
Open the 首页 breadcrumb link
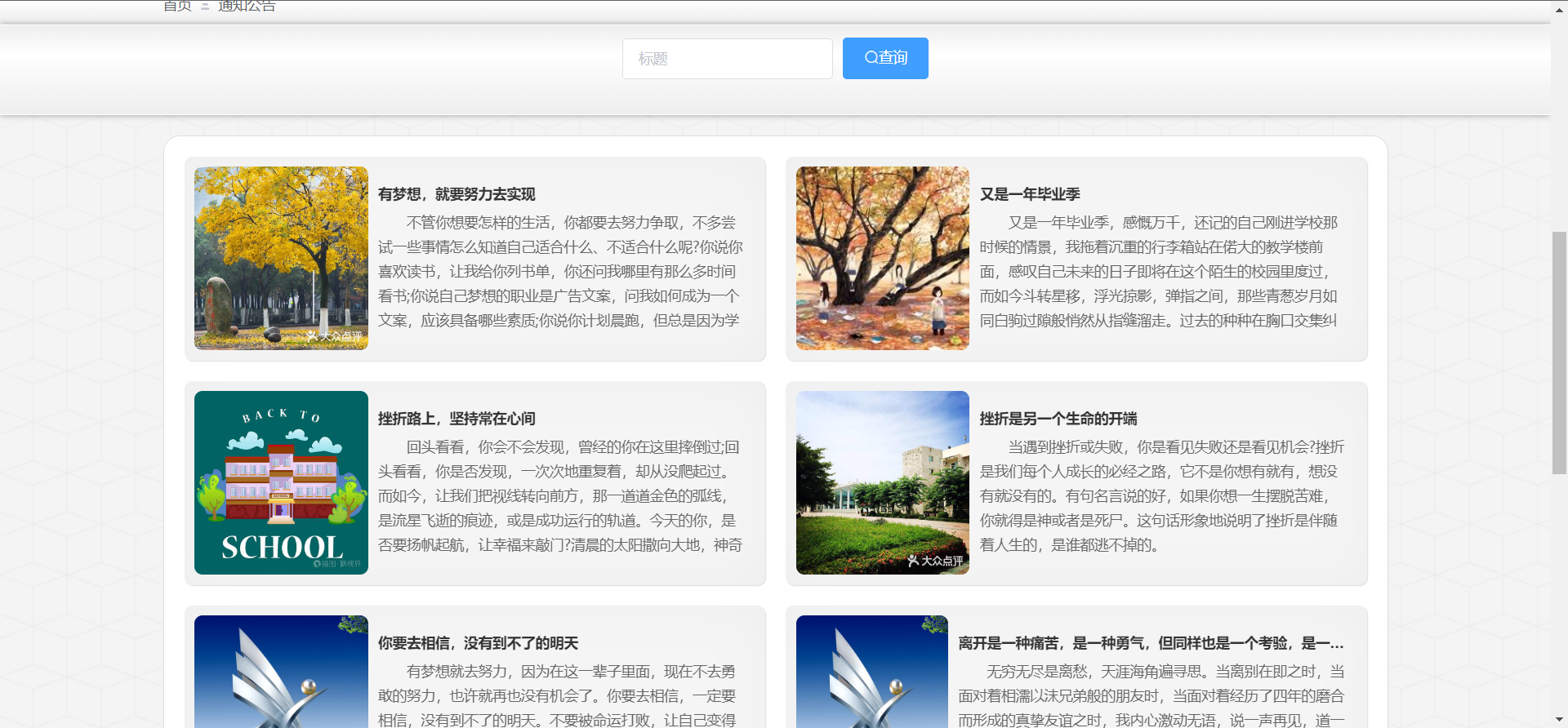[177, 6]
